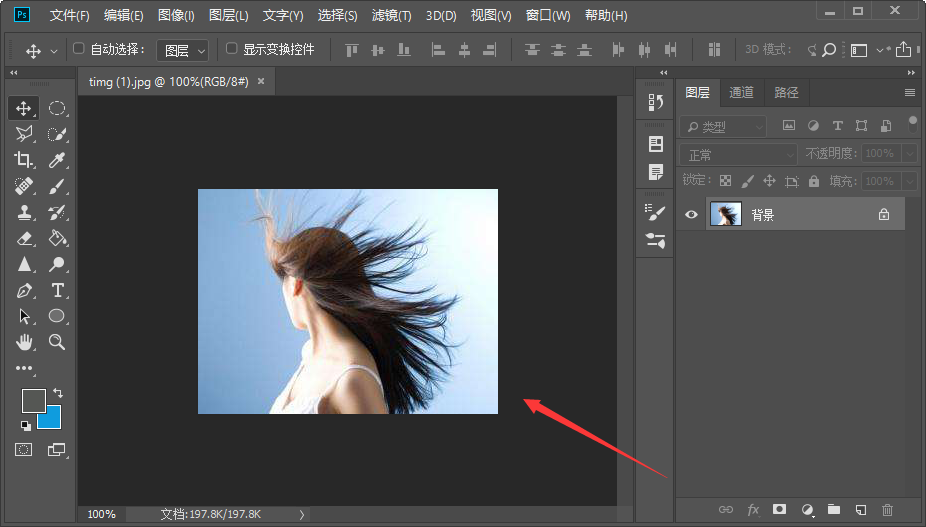
Task: Swap foreground and background colors
Action: click(x=58, y=393)
